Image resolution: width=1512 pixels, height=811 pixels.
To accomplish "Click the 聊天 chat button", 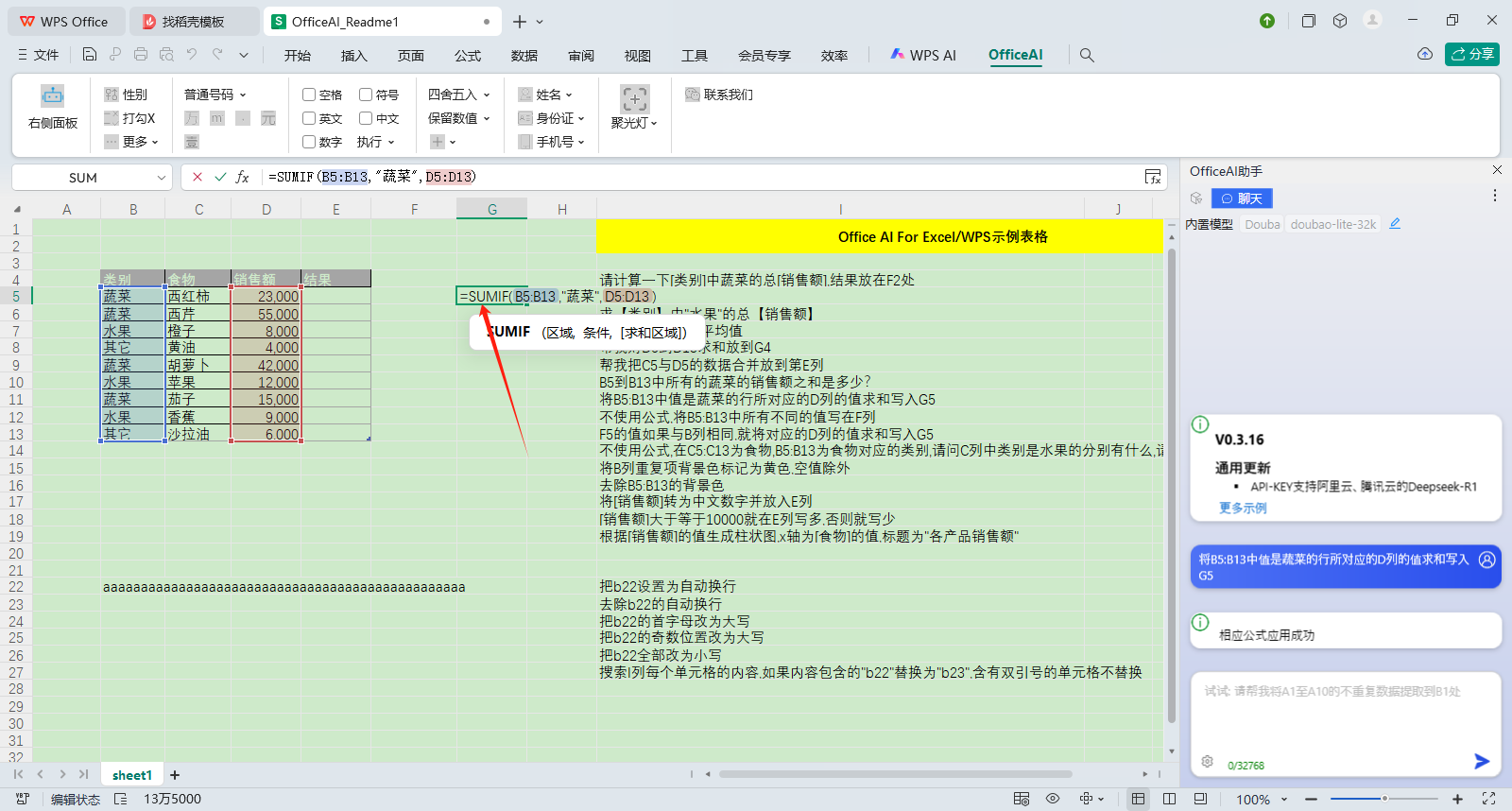I will [x=1242, y=198].
